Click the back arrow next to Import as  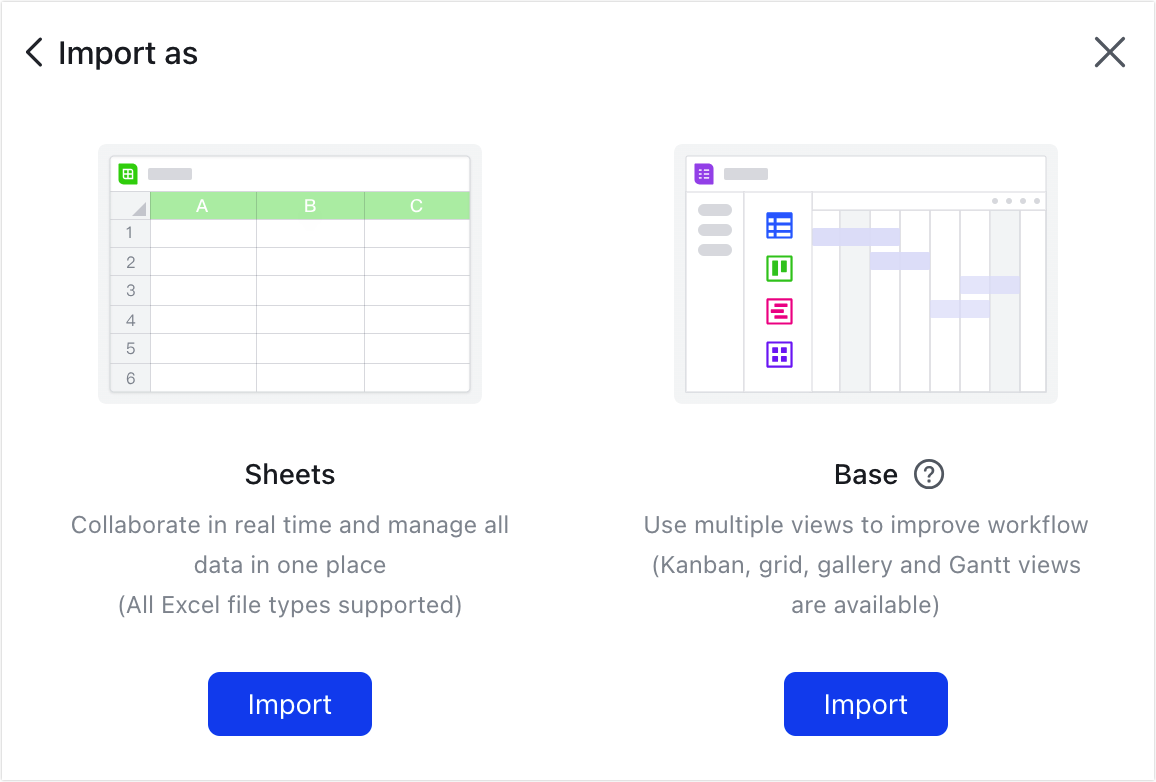click(33, 52)
